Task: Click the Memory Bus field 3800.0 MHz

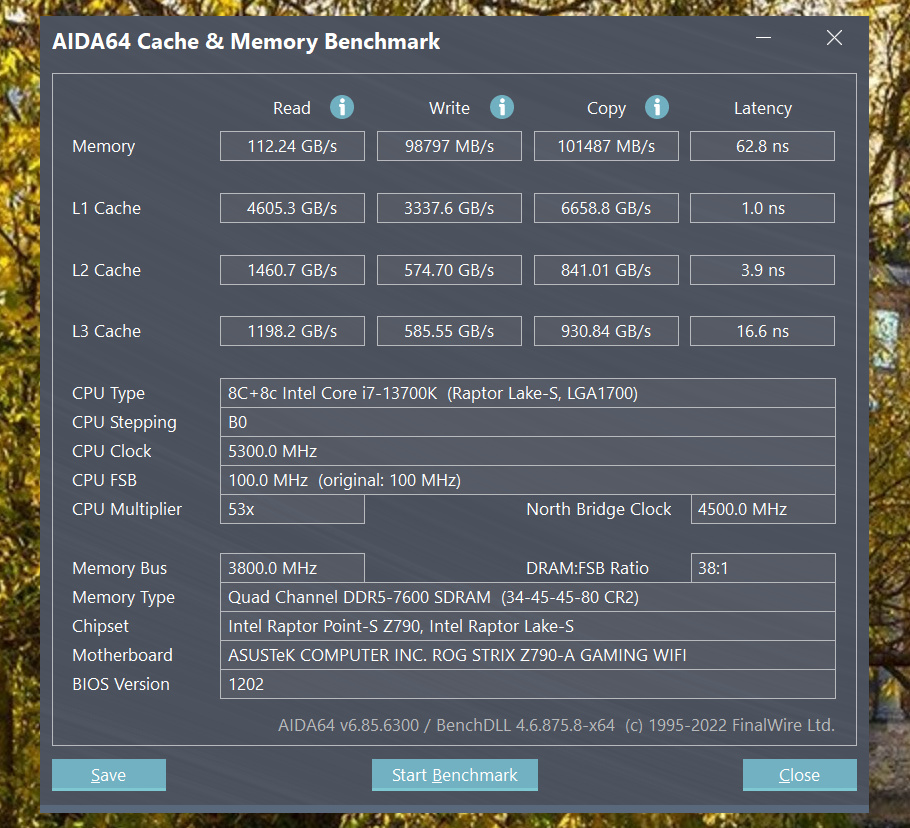Action: [x=292, y=568]
